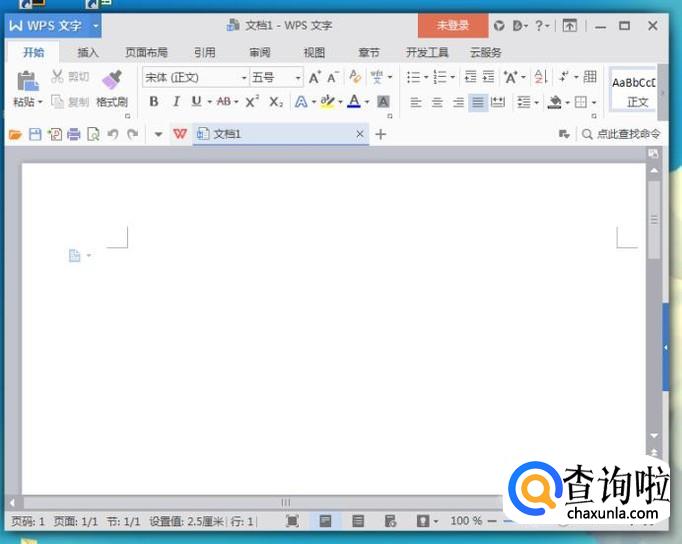Toggle justified paragraph alignment
Viewport: 682px width, 544px height.
(478, 103)
